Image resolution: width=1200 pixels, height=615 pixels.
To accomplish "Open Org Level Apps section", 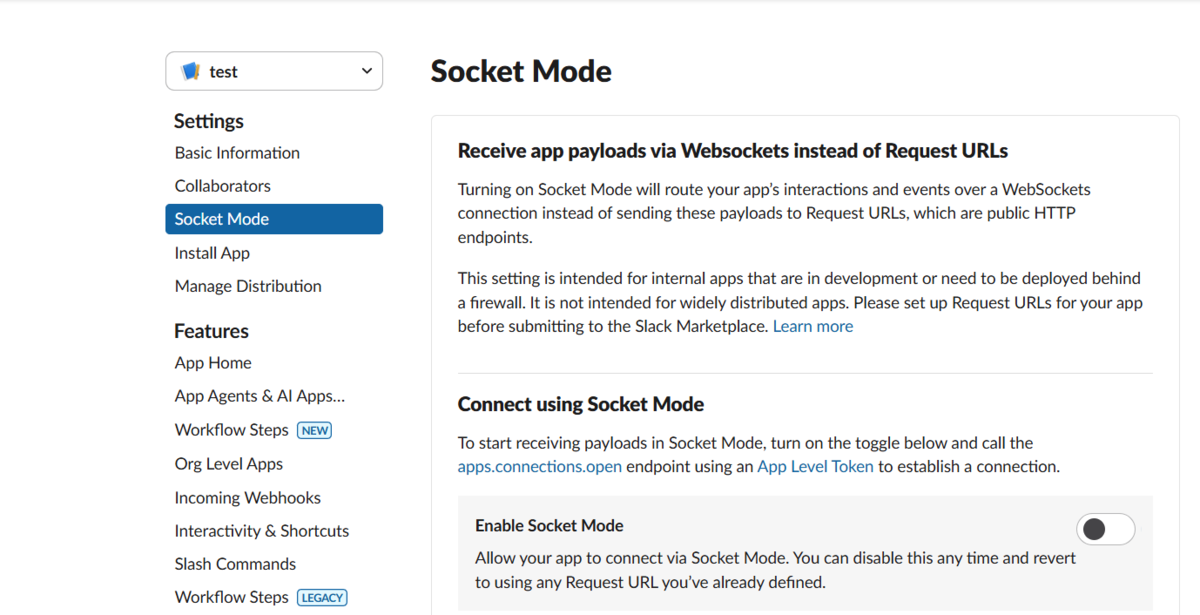I will [229, 464].
